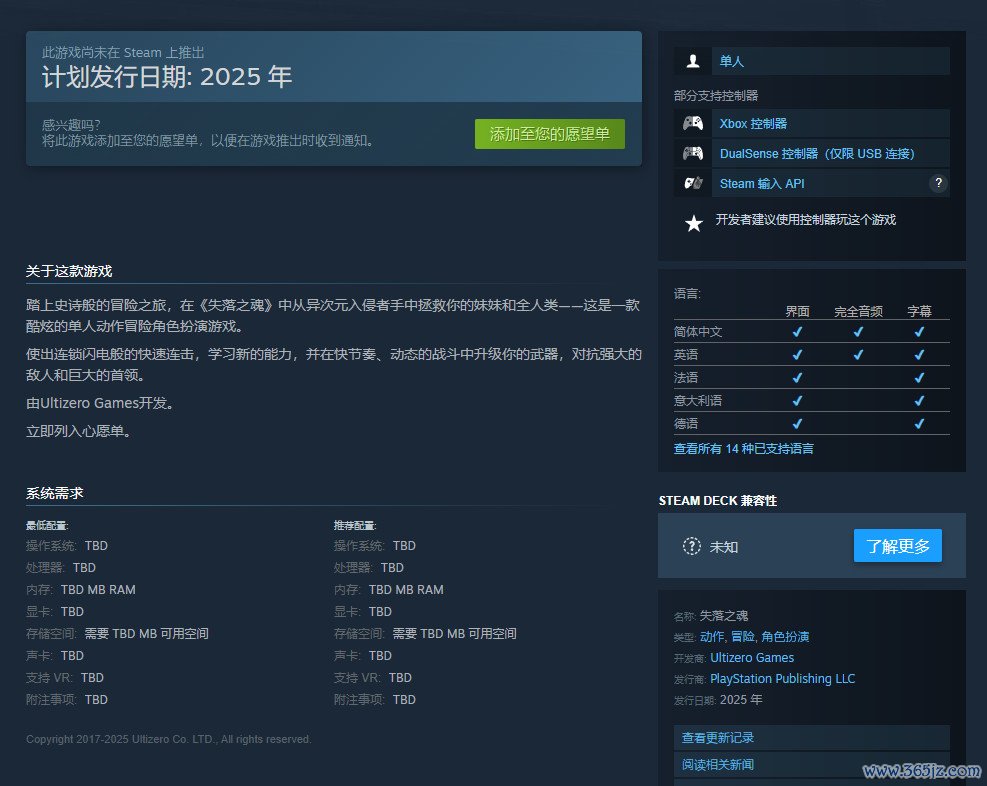The image size is (987, 786).
Task: Click the copyright Ultizero Co. LTD. notice
Action: tap(169, 739)
